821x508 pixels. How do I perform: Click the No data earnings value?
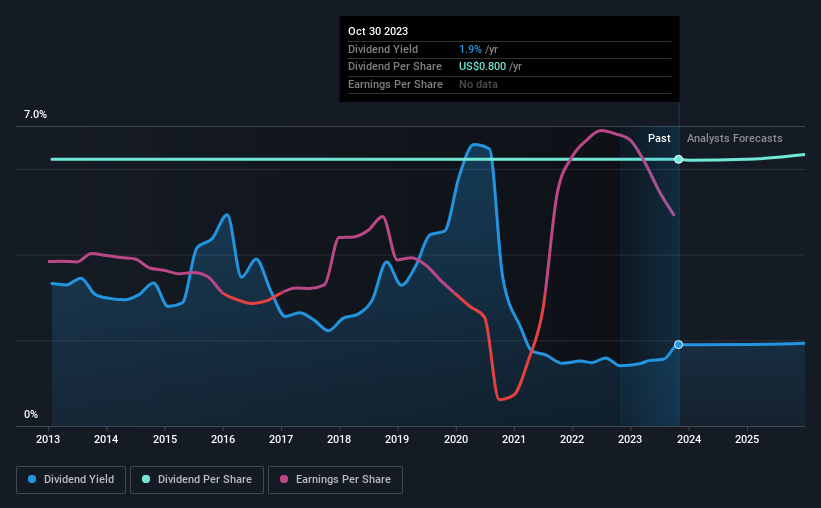(478, 84)
